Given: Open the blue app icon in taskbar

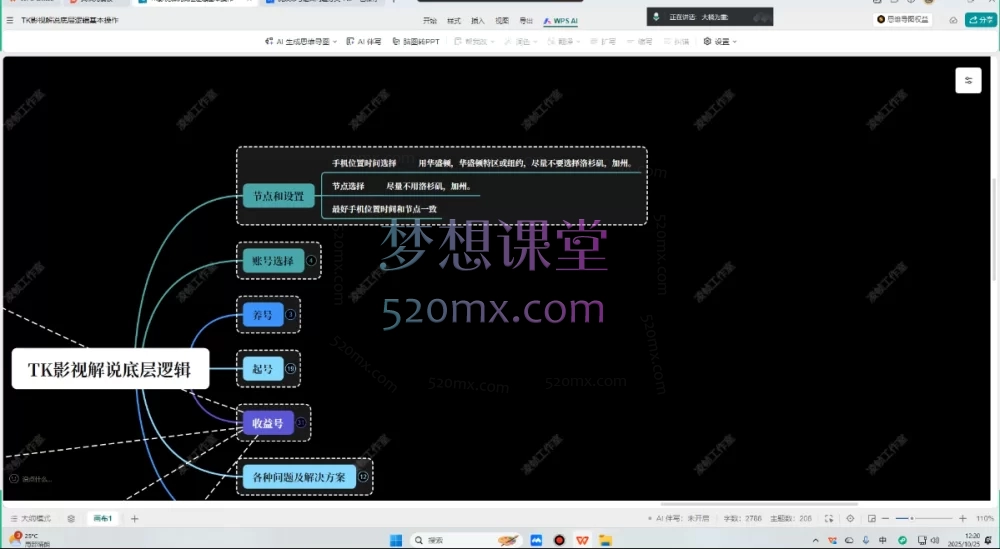Looking at the screenshot, I should (536, 540).
